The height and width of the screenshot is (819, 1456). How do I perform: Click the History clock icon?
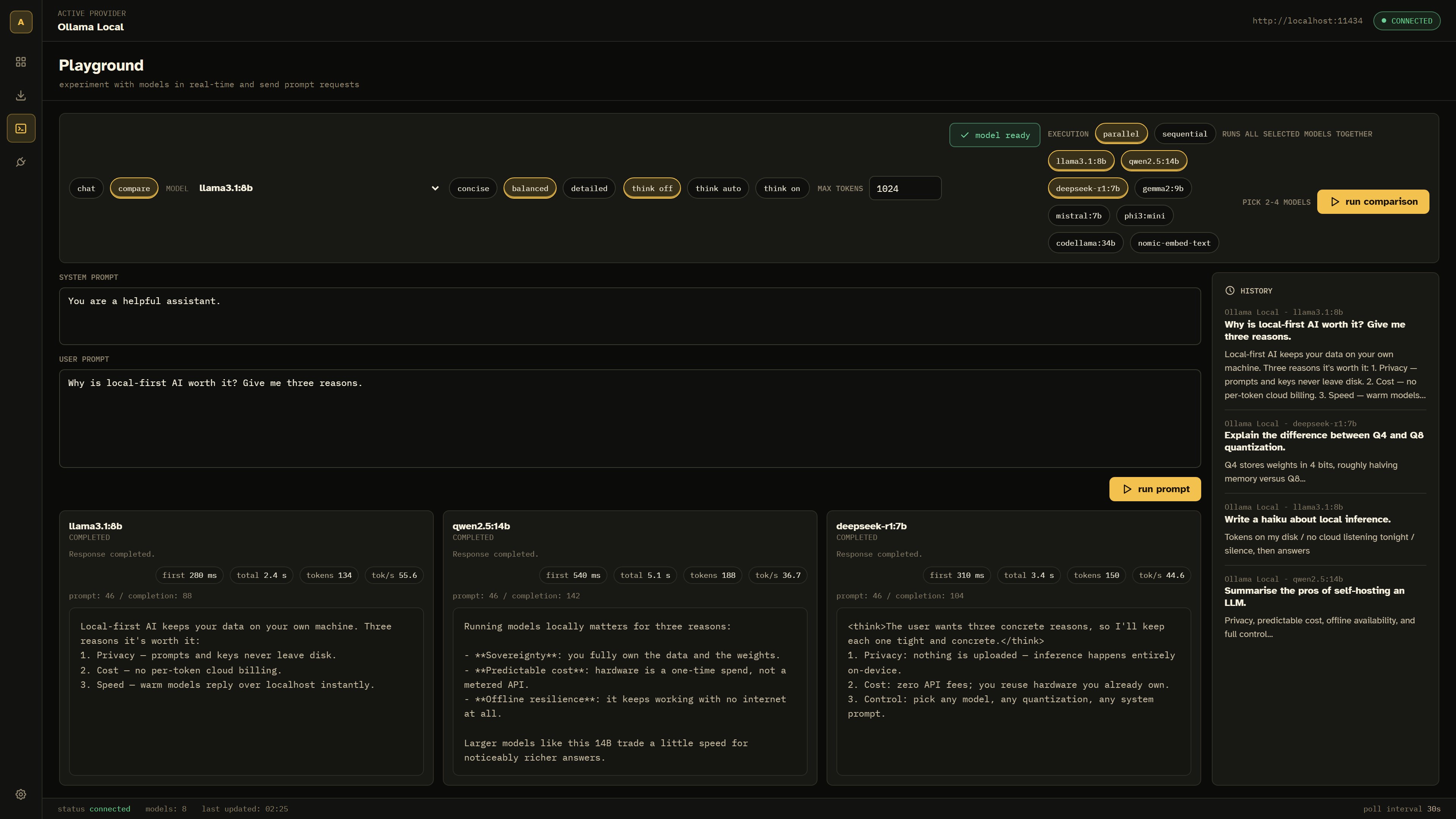(x=1229, y=290)
